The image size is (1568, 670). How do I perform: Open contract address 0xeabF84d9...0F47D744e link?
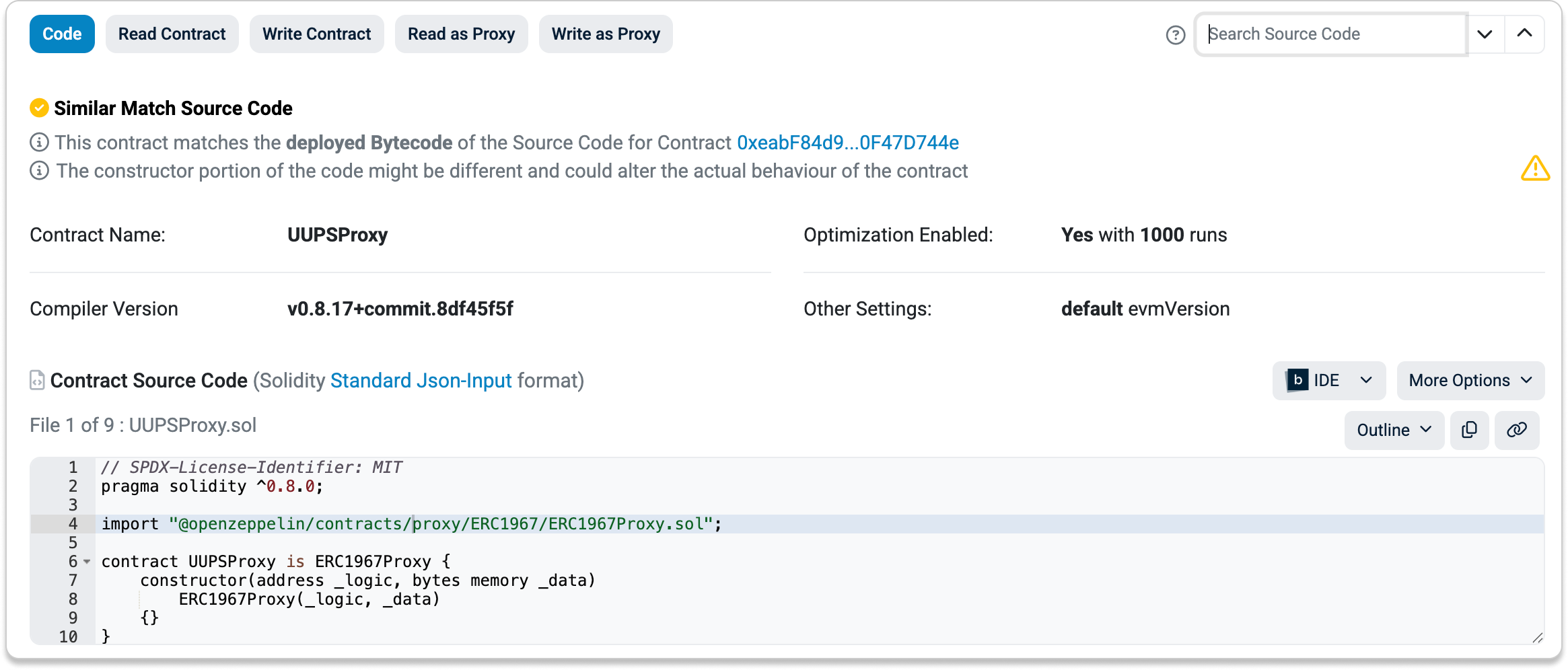coord(847,143)
